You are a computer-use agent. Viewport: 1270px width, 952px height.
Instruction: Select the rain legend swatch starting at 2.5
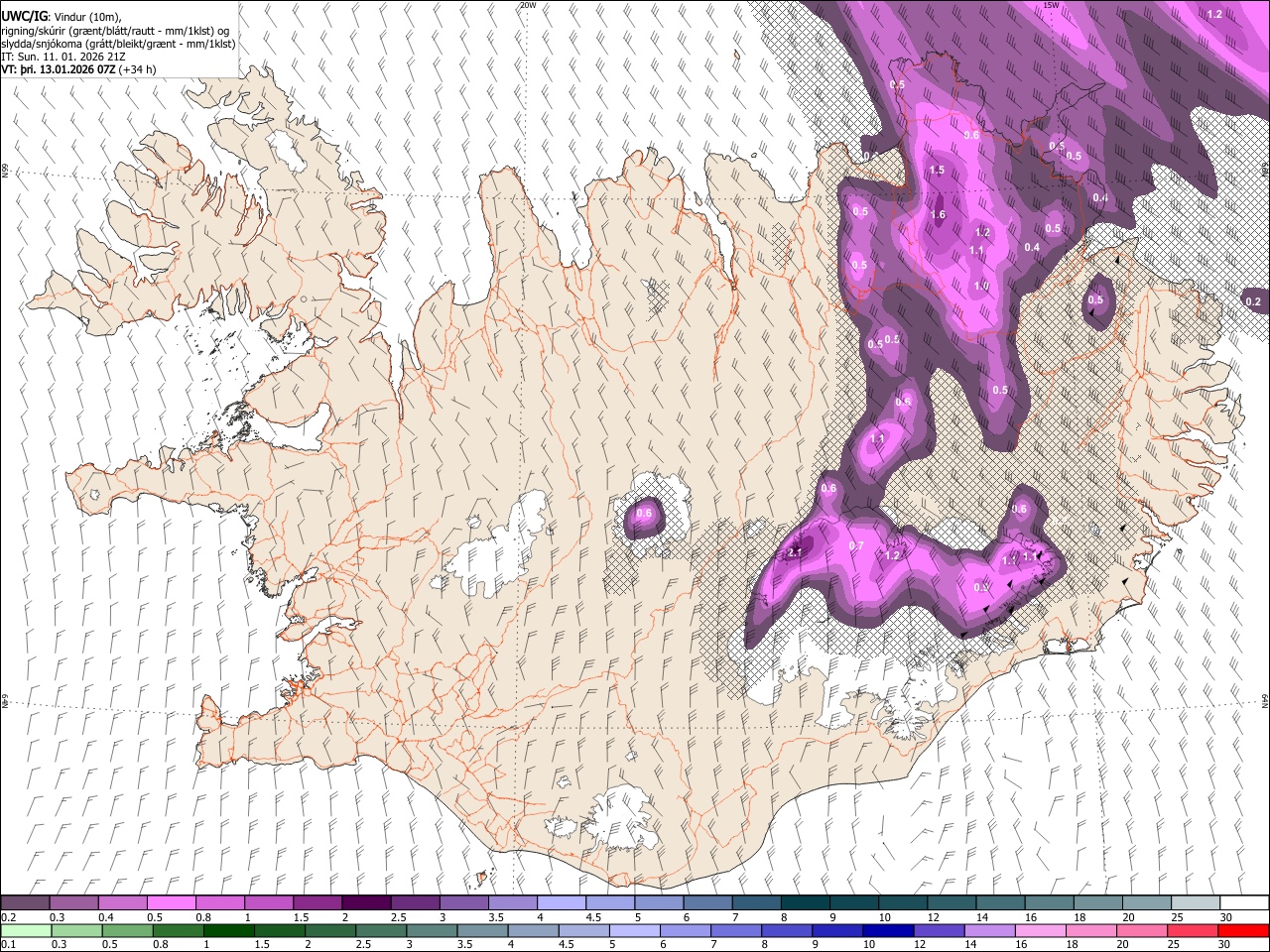[x=381, y=930]
